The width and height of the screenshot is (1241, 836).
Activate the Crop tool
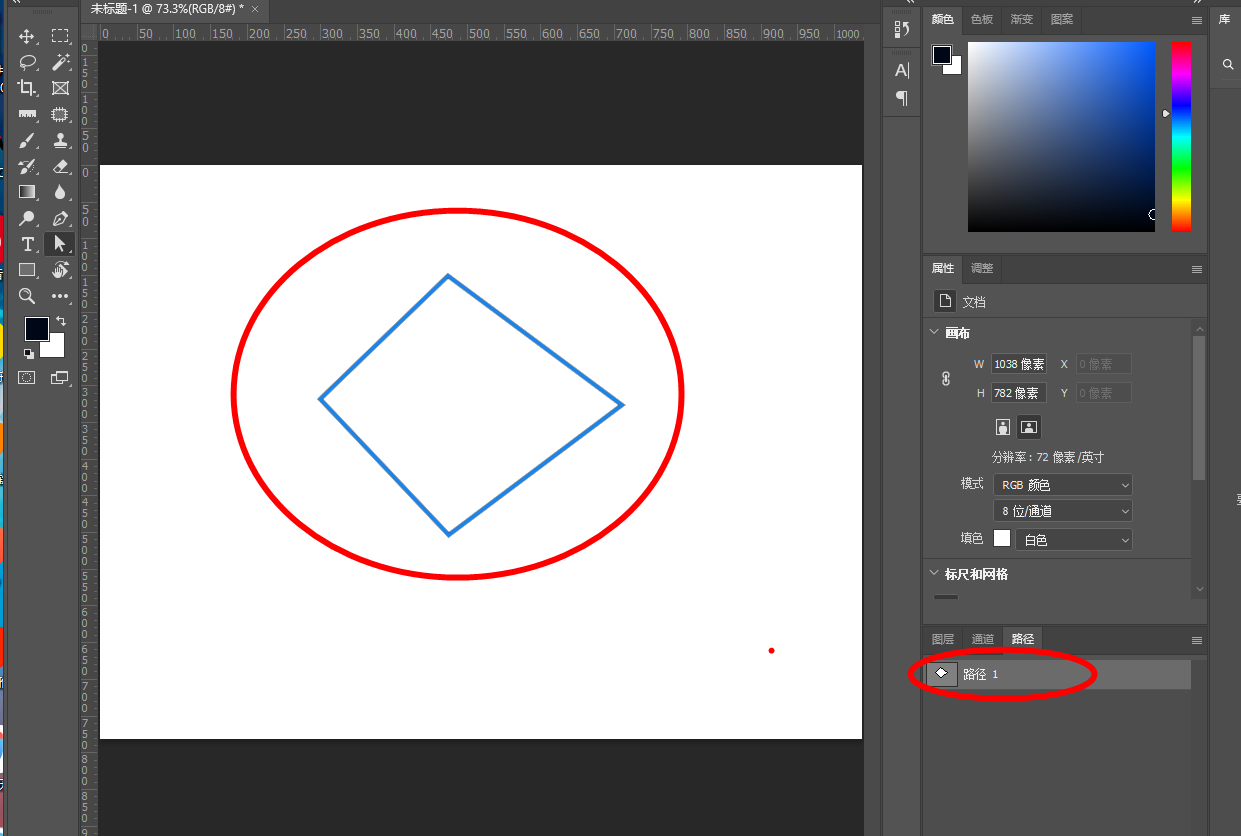[27, 88]
